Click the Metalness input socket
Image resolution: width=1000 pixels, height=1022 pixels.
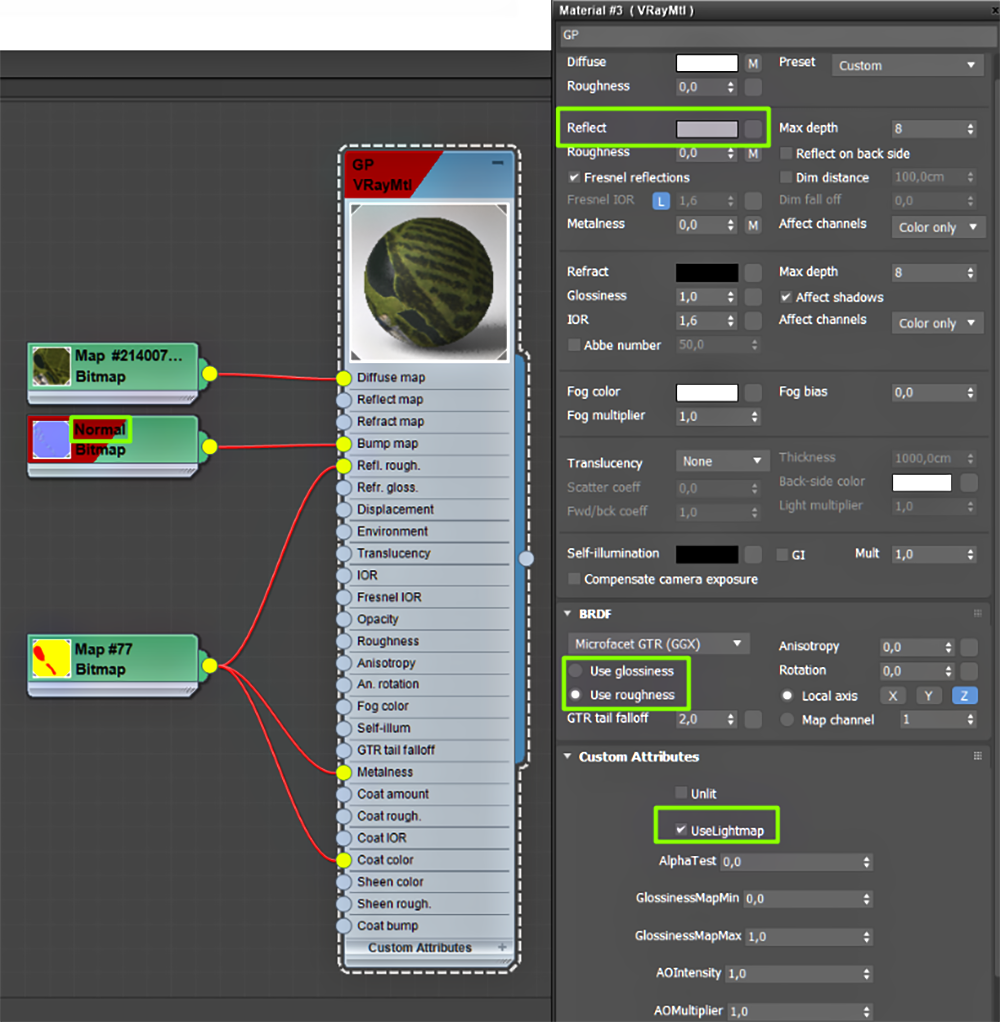pyautogui.click(x=344, y=772)
